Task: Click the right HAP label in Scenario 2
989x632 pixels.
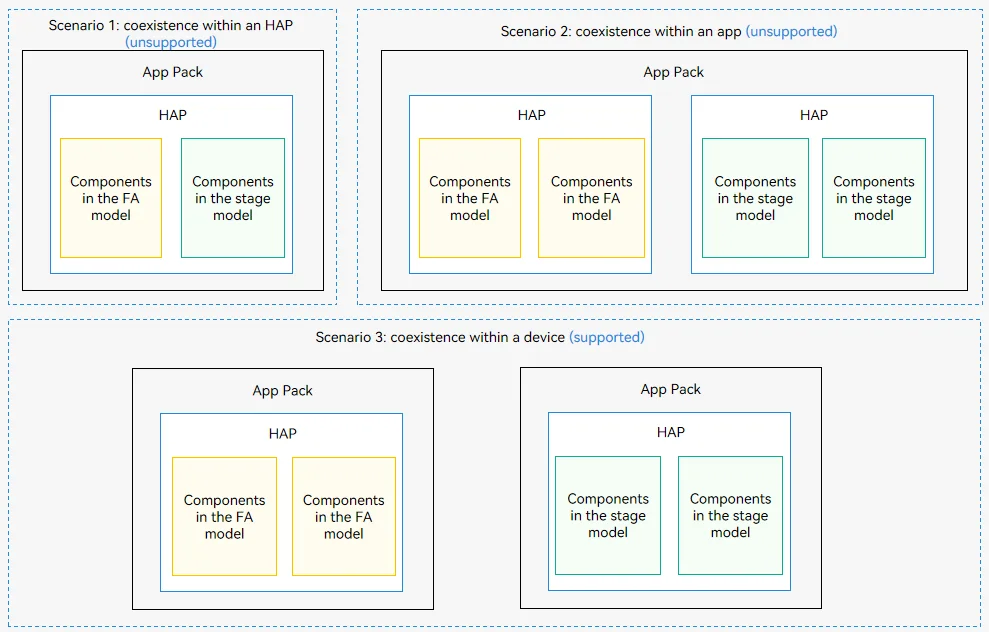Action: (x=814, y=115)
